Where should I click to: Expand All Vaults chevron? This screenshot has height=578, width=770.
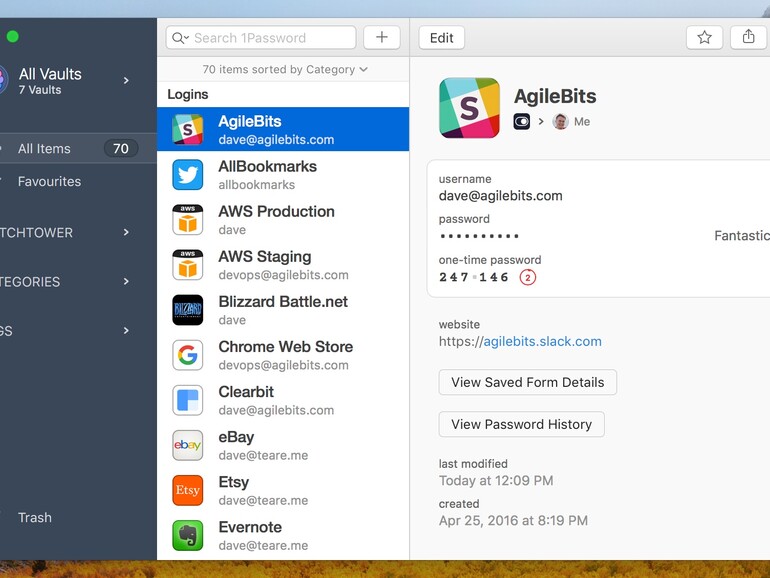point(126,80)
